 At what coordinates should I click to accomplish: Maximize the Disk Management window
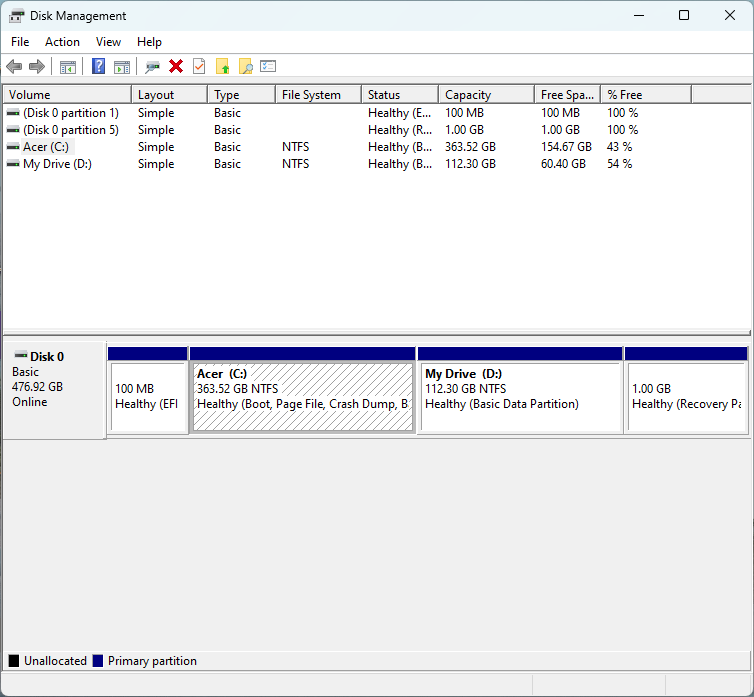click(684, 15)
